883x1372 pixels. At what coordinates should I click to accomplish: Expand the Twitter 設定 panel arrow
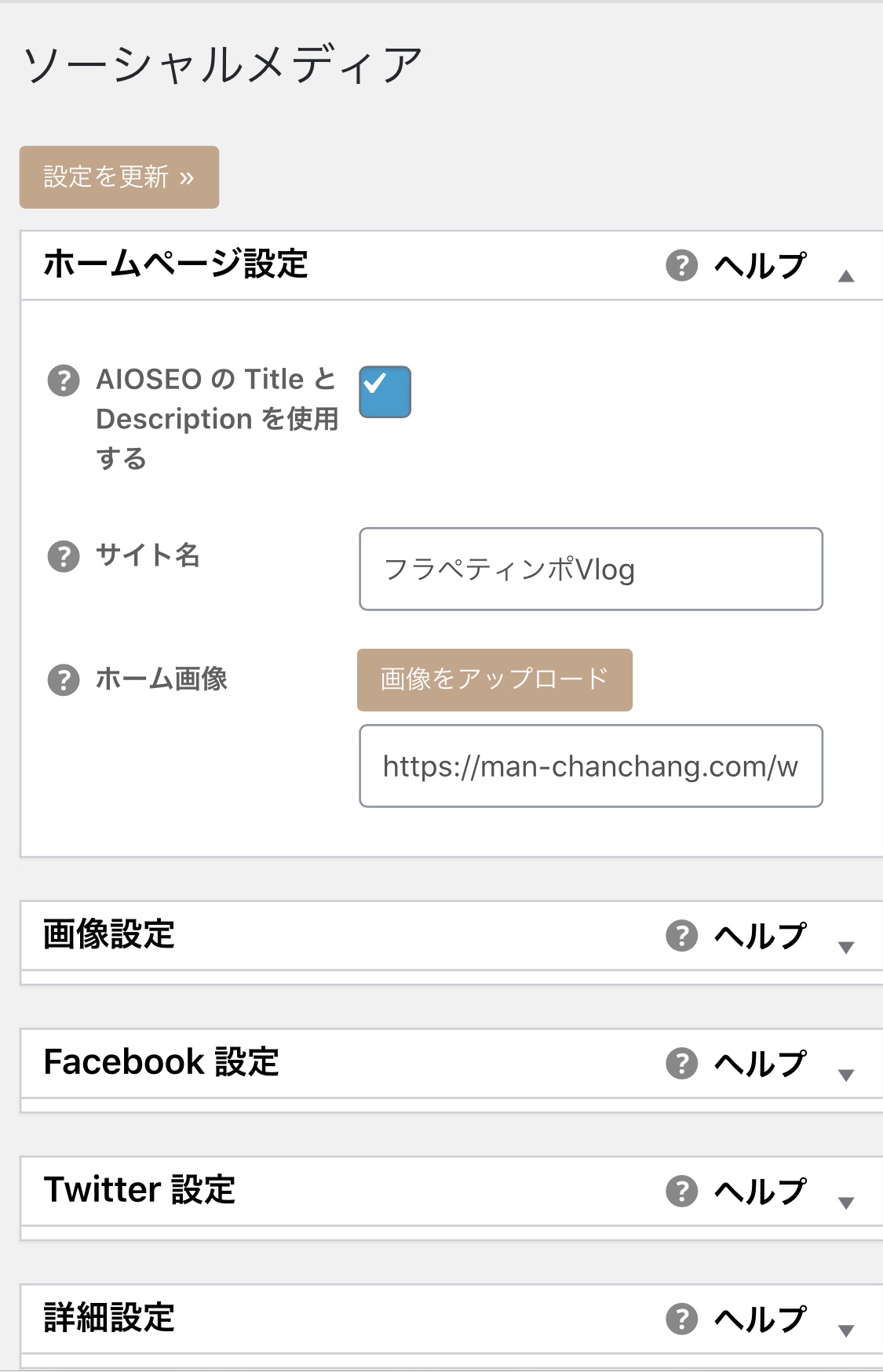[845, 1203]
